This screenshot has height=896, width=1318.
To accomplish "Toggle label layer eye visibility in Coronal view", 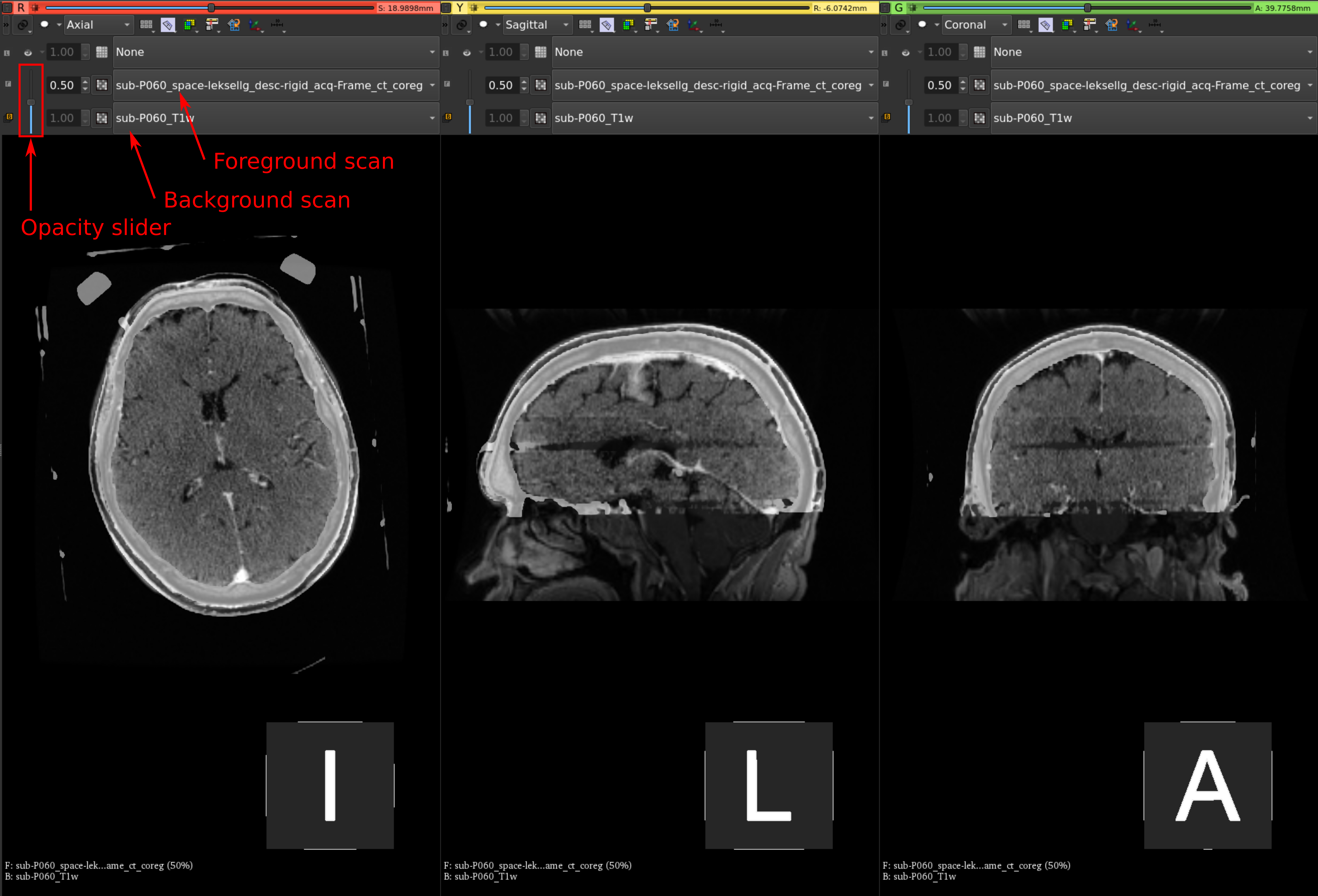I will point(906,53).
